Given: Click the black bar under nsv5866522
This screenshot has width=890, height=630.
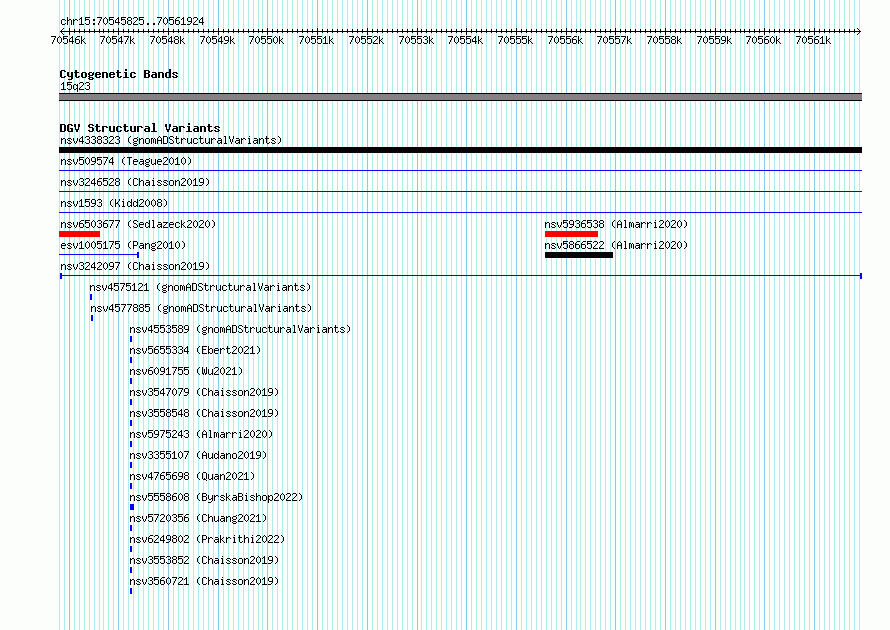Looking at the screenshot, I should point(579,255).
